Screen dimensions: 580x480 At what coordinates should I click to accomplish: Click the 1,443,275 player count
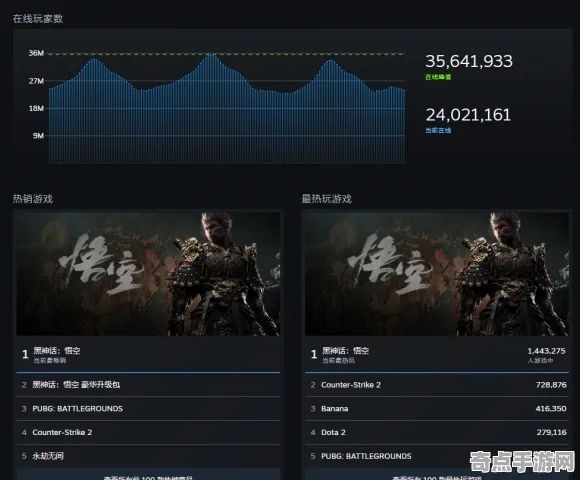(546, 351)
